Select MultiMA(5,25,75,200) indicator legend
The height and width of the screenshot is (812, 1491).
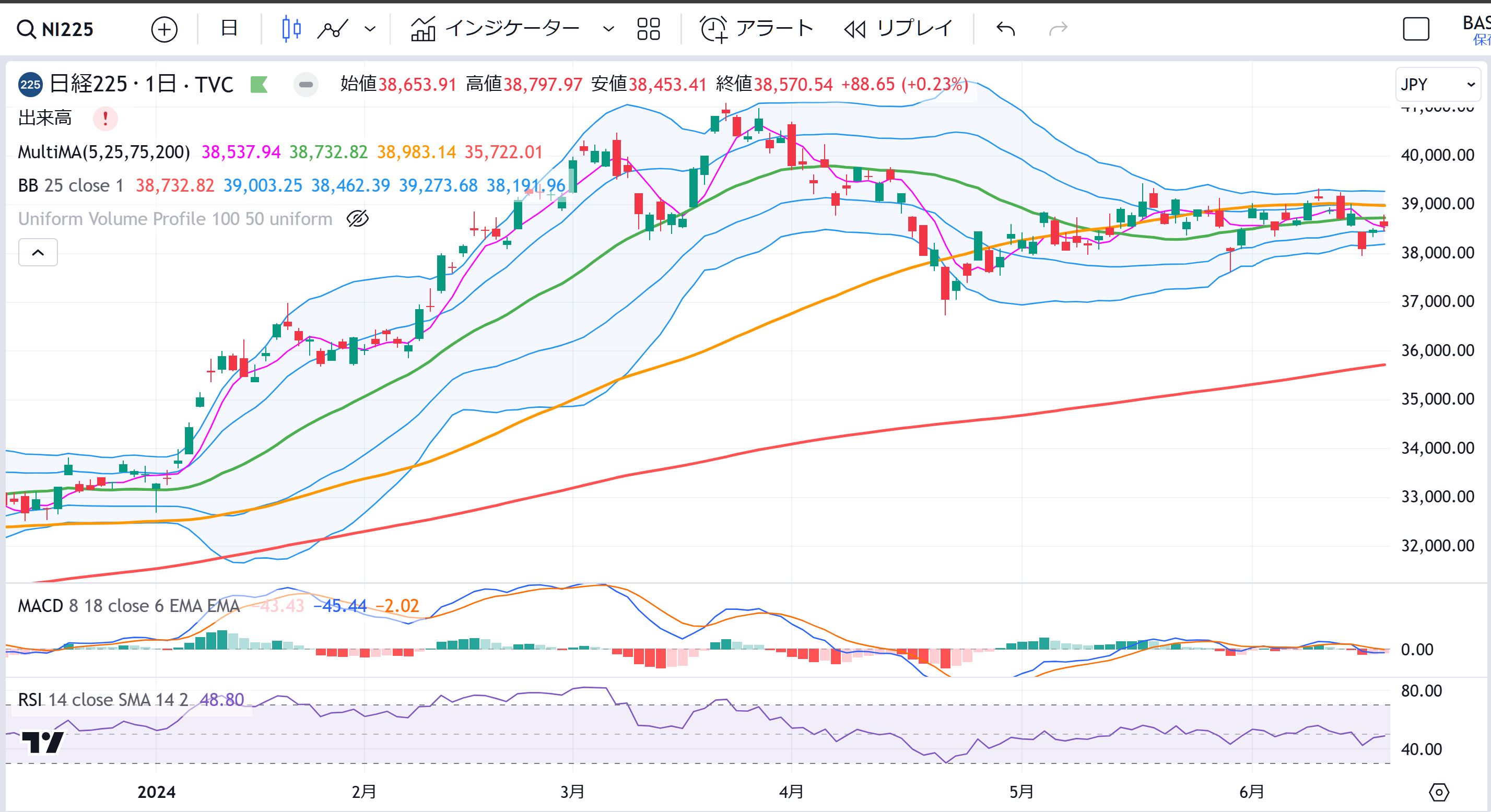[104, 152]
